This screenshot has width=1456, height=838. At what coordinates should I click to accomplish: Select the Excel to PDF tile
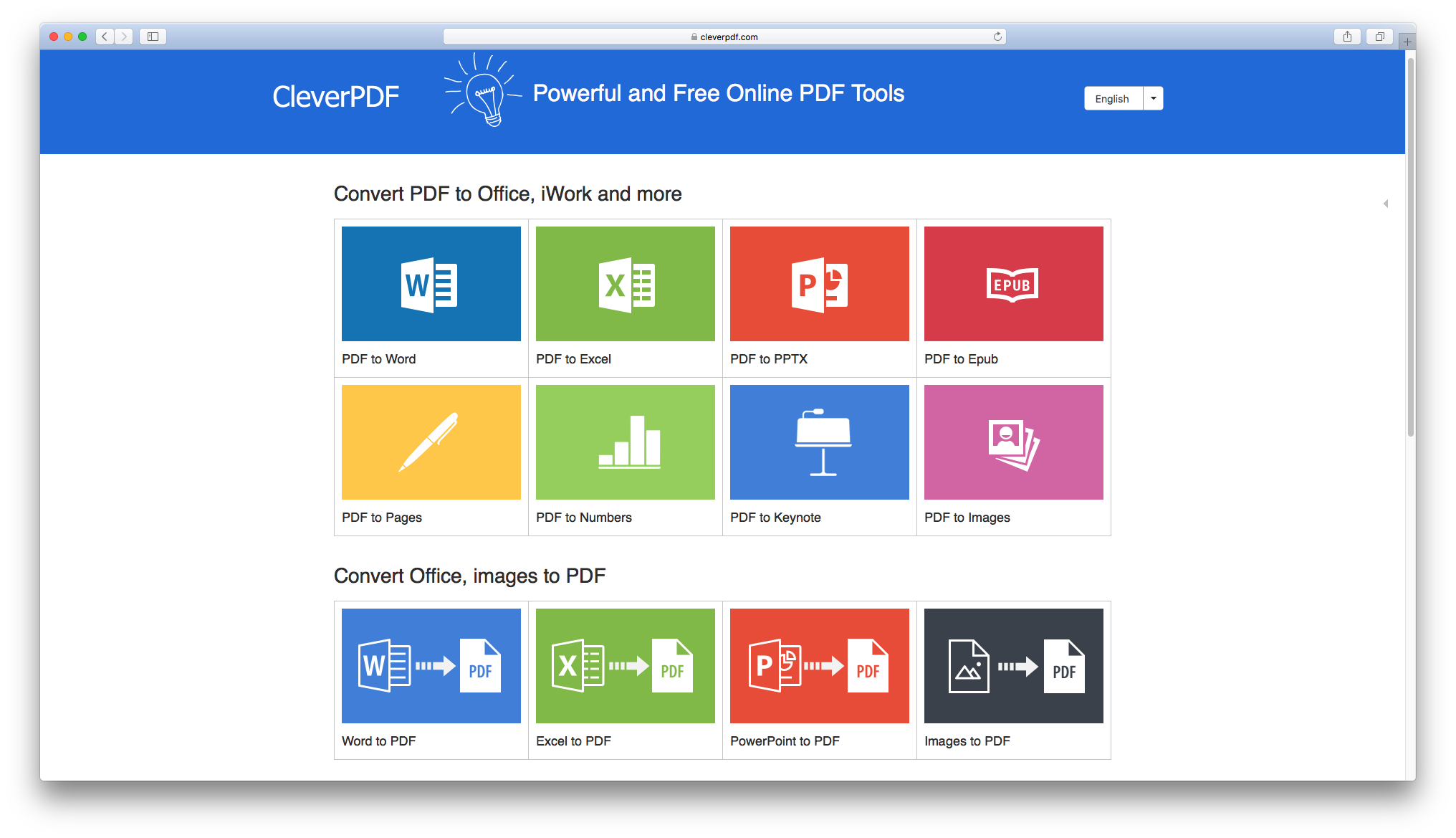click(625, 666)
